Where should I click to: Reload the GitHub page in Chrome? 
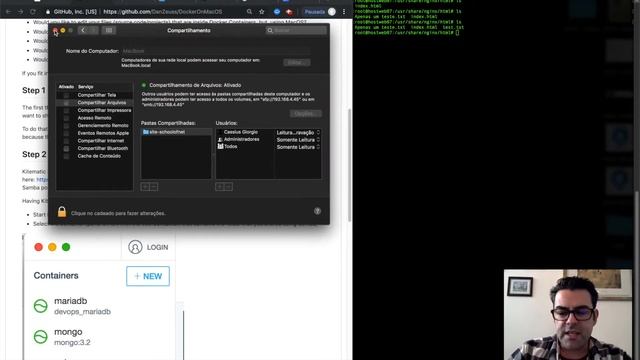[33, 12]
